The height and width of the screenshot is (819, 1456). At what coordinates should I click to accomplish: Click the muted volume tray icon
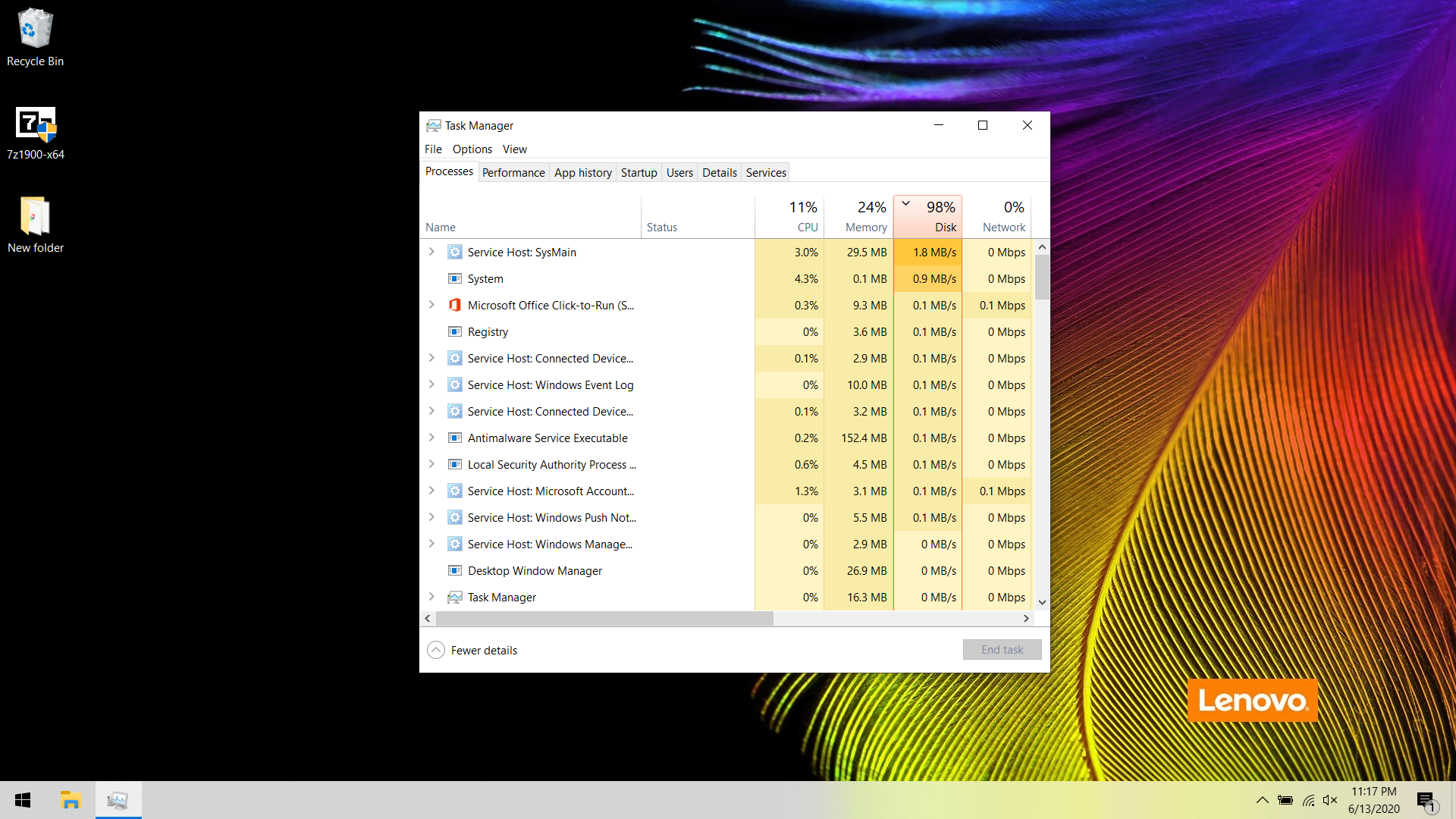point(1330,800)
